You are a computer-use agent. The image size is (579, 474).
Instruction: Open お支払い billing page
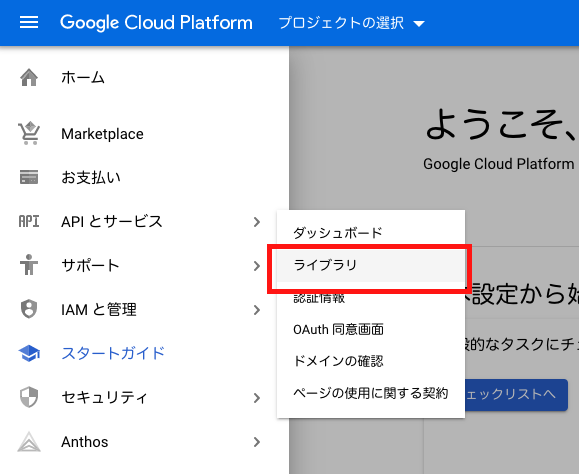pos(91,177)
